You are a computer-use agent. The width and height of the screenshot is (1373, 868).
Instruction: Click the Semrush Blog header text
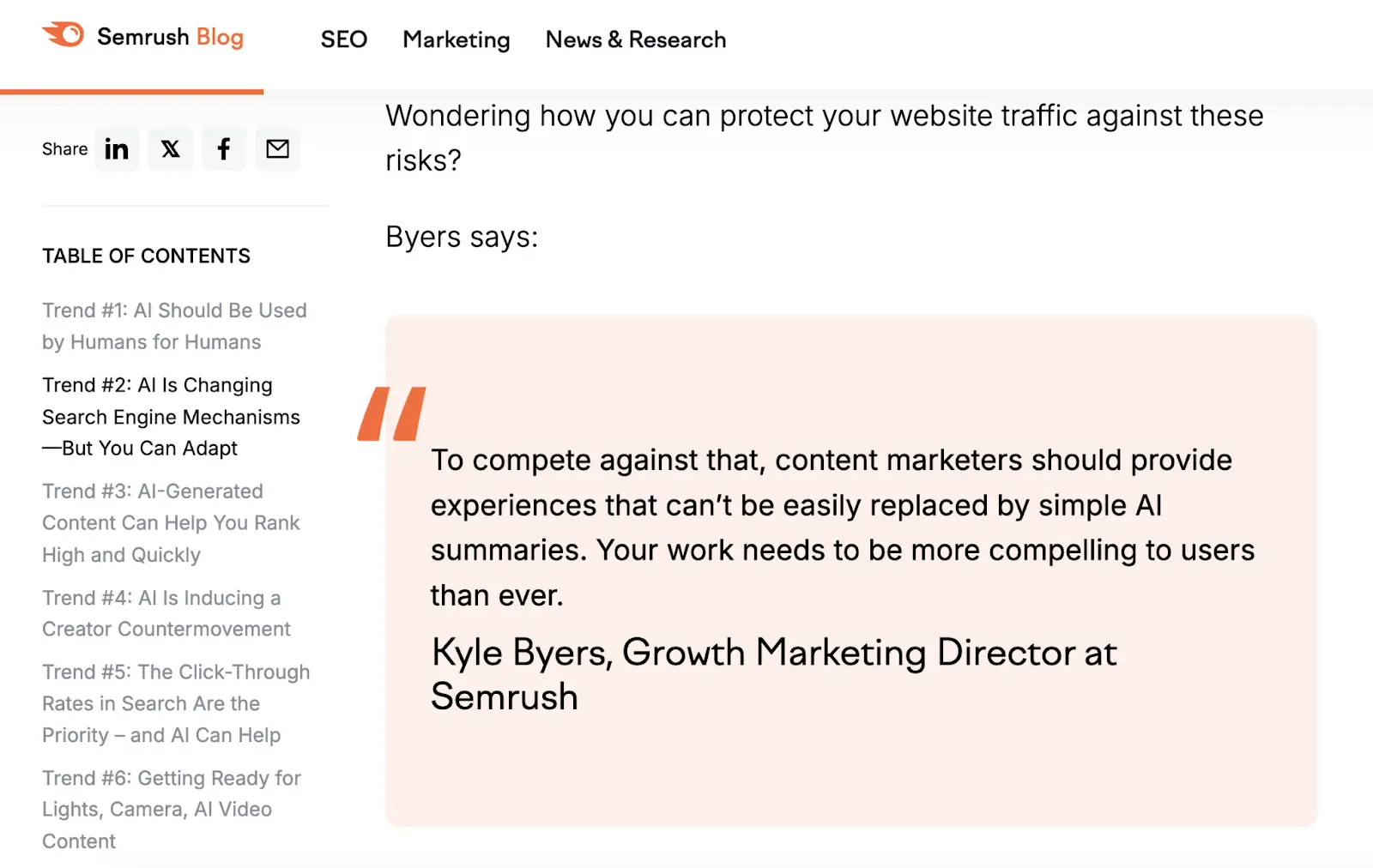click(170, 37)
